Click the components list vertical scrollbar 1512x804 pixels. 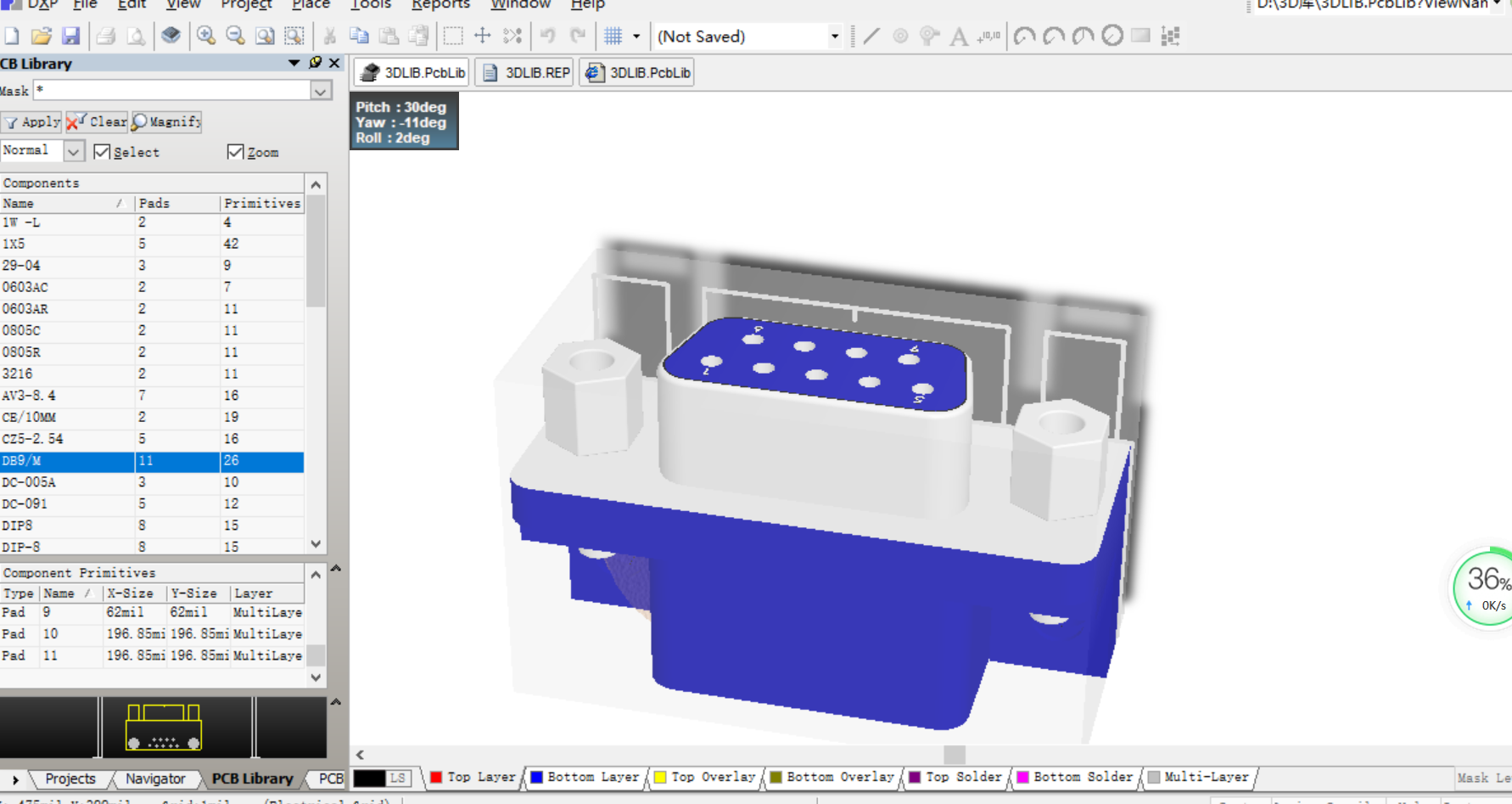[316, 365]
